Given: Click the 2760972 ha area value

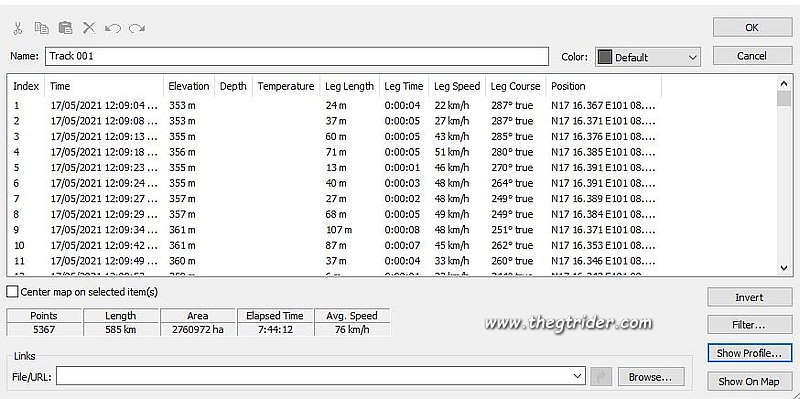Looking at the screenshot, I should (x=198, y=329).
